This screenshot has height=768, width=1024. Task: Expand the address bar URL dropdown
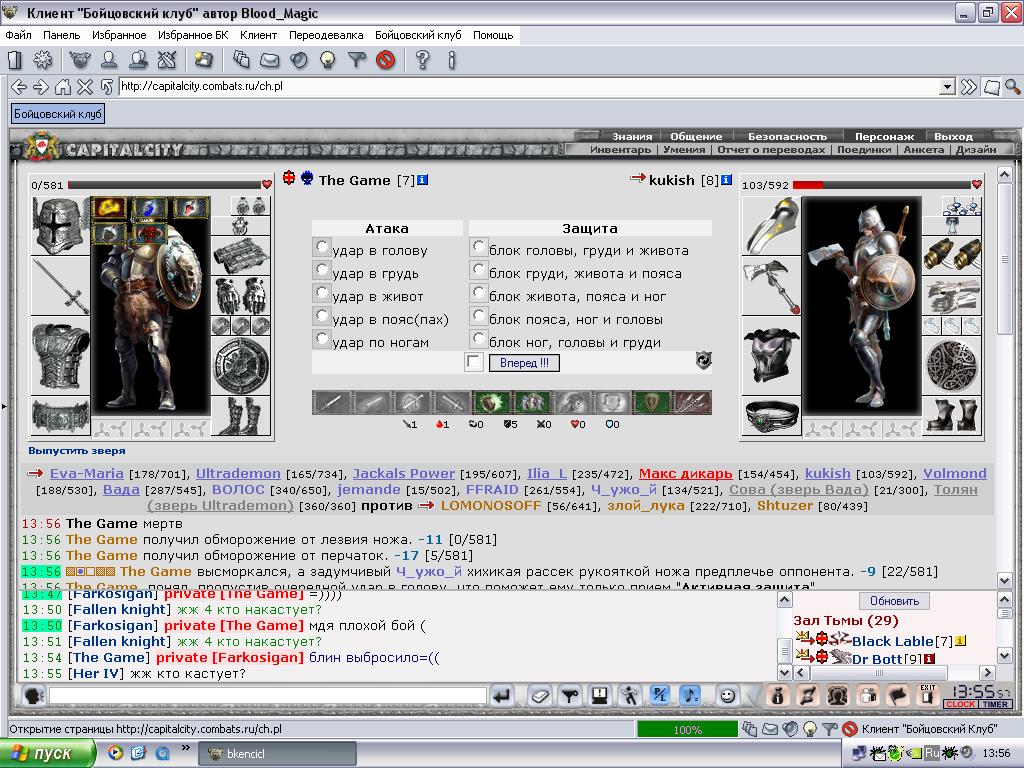[947, 86]
